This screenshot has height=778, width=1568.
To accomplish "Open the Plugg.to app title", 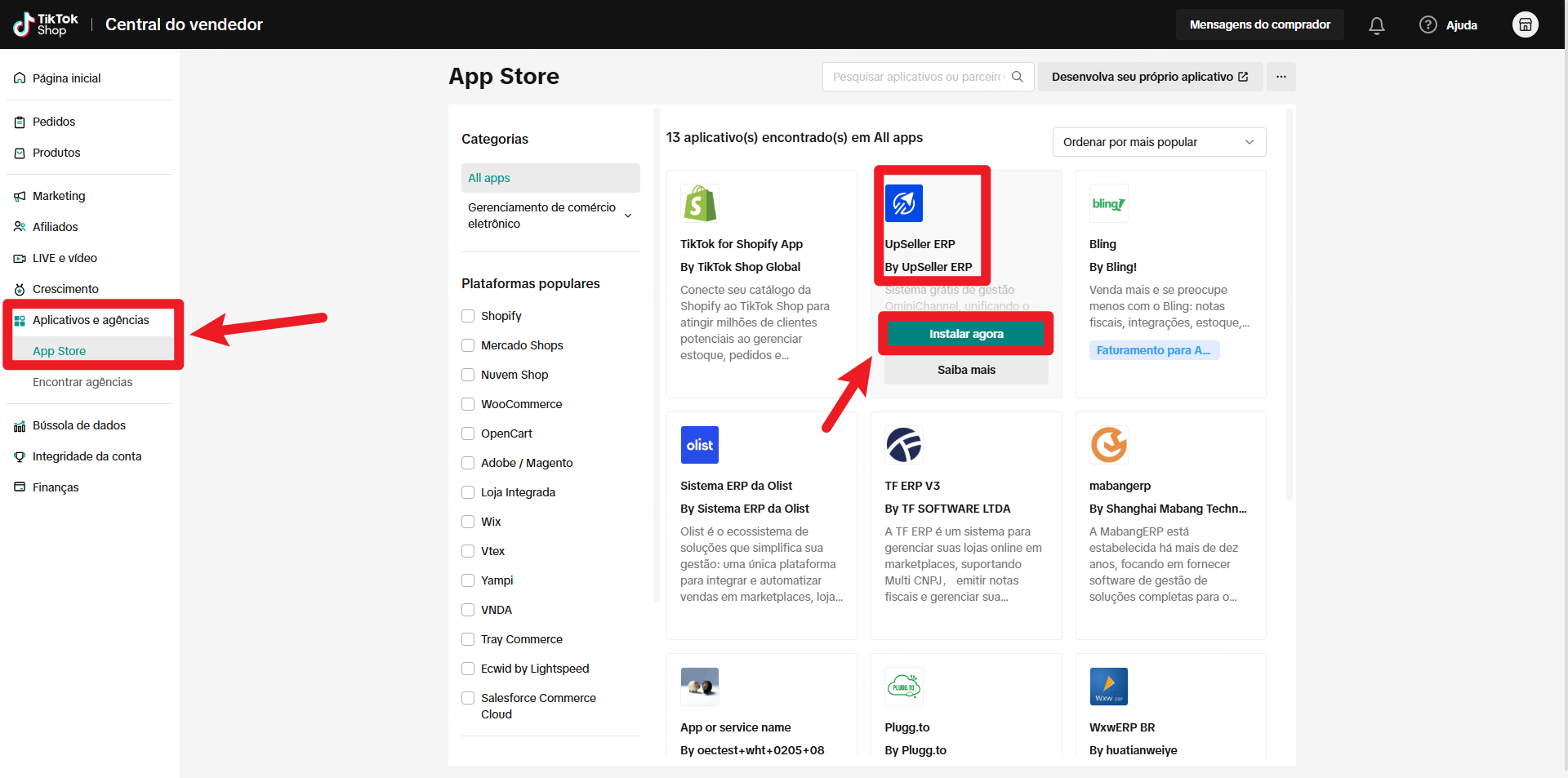I will 906,727.
